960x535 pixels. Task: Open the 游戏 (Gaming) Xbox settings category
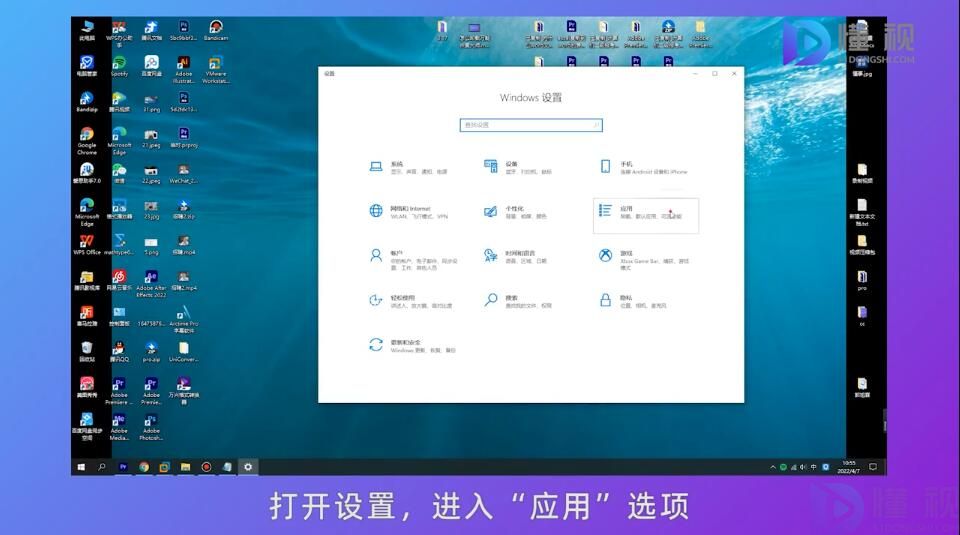coord(645,260)
